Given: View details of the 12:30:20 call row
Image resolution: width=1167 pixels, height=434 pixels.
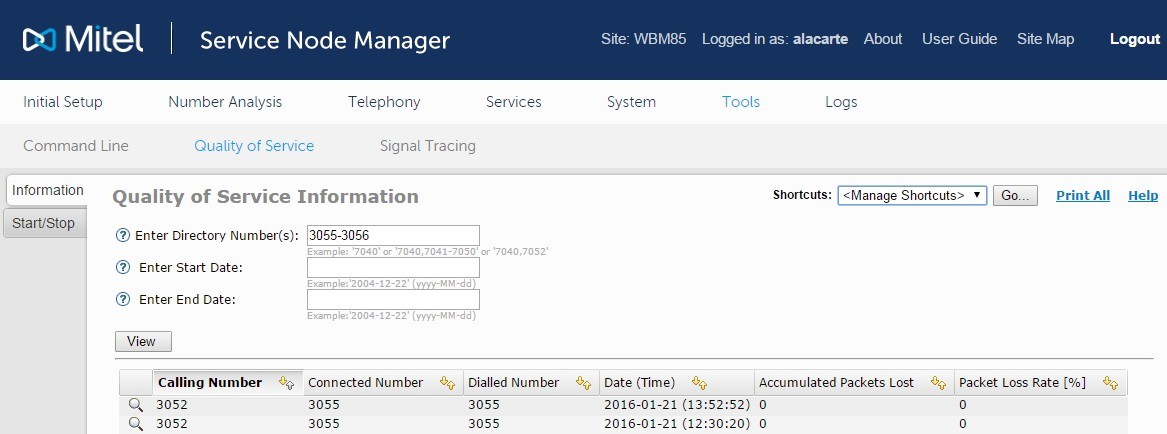Looking at the screenshot, I should coord(135,424).
